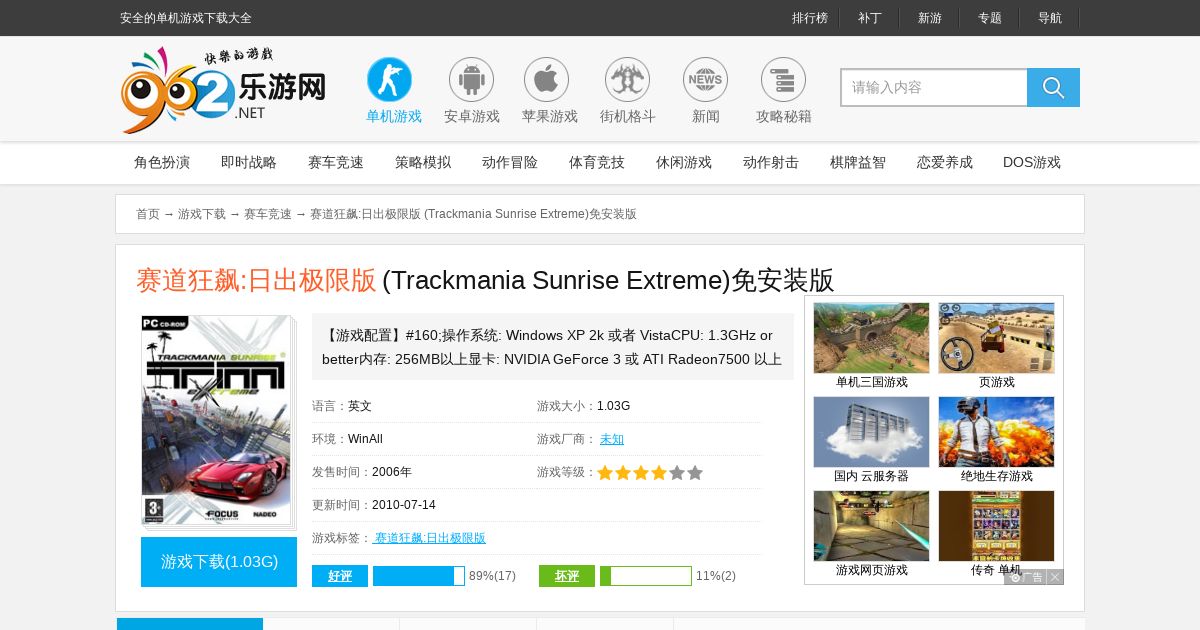Click the 2006年 release date value
The image size is (1200, 630).
(392, 472)
